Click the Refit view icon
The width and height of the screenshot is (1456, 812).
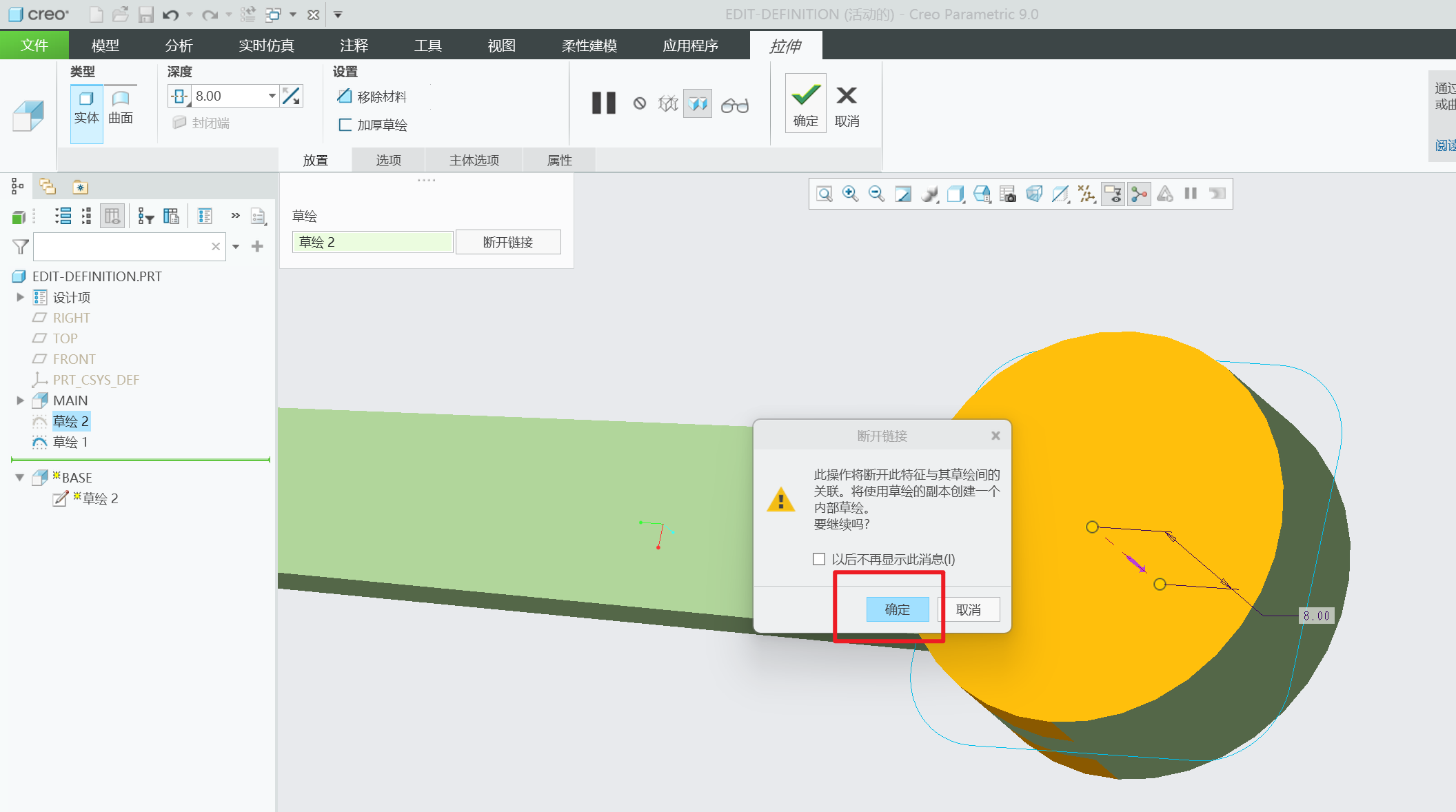(825, 194)
